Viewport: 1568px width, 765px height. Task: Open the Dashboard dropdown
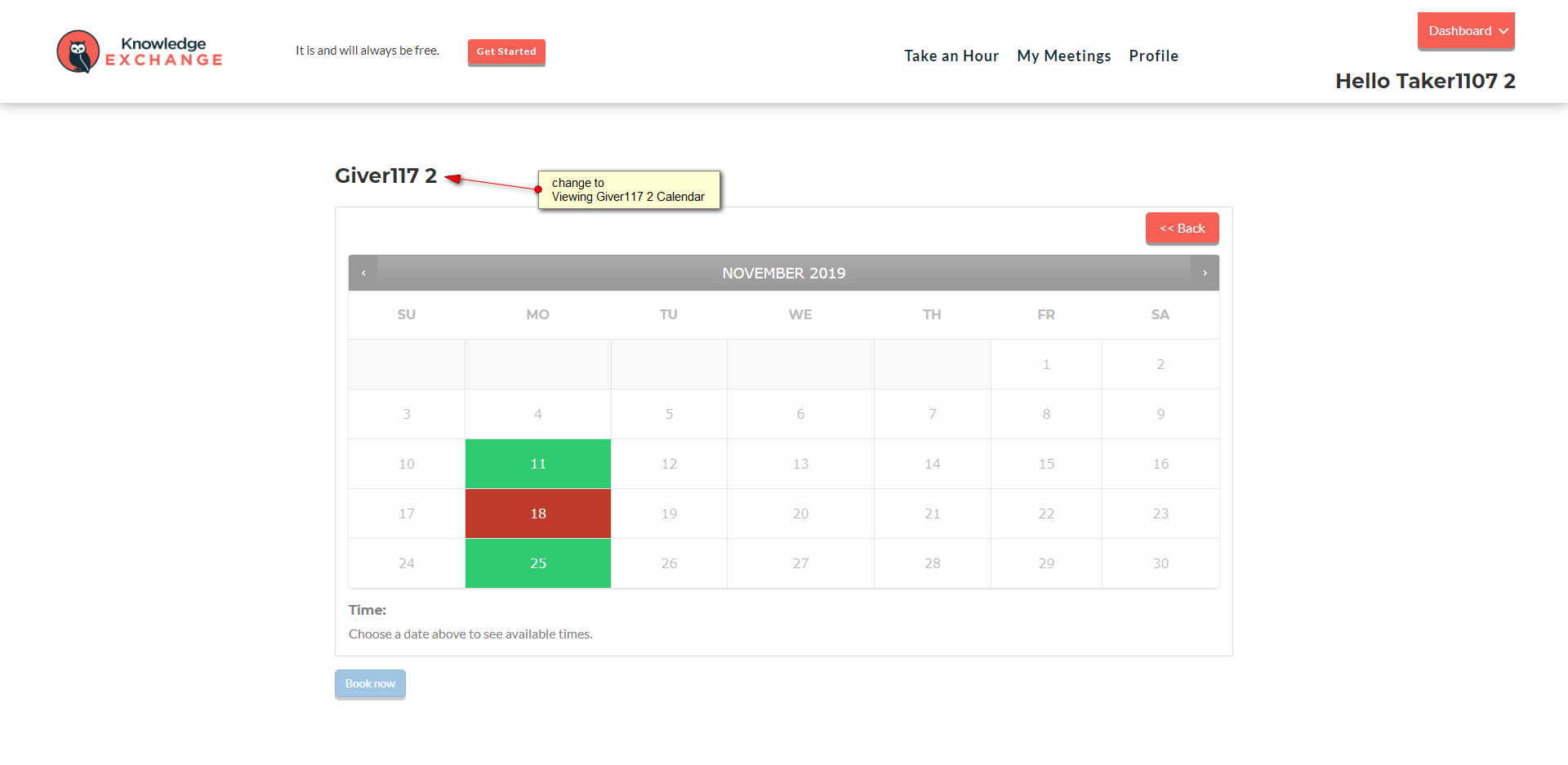click(x=1466, y=31)
